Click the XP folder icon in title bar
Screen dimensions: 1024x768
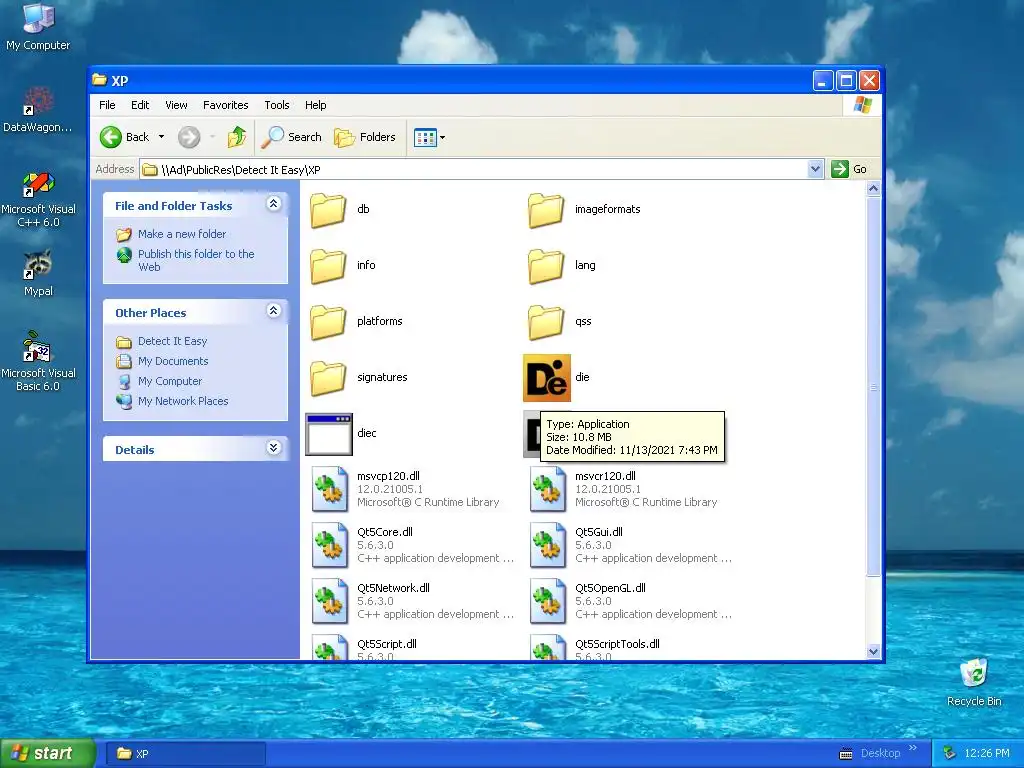[99, 80]
